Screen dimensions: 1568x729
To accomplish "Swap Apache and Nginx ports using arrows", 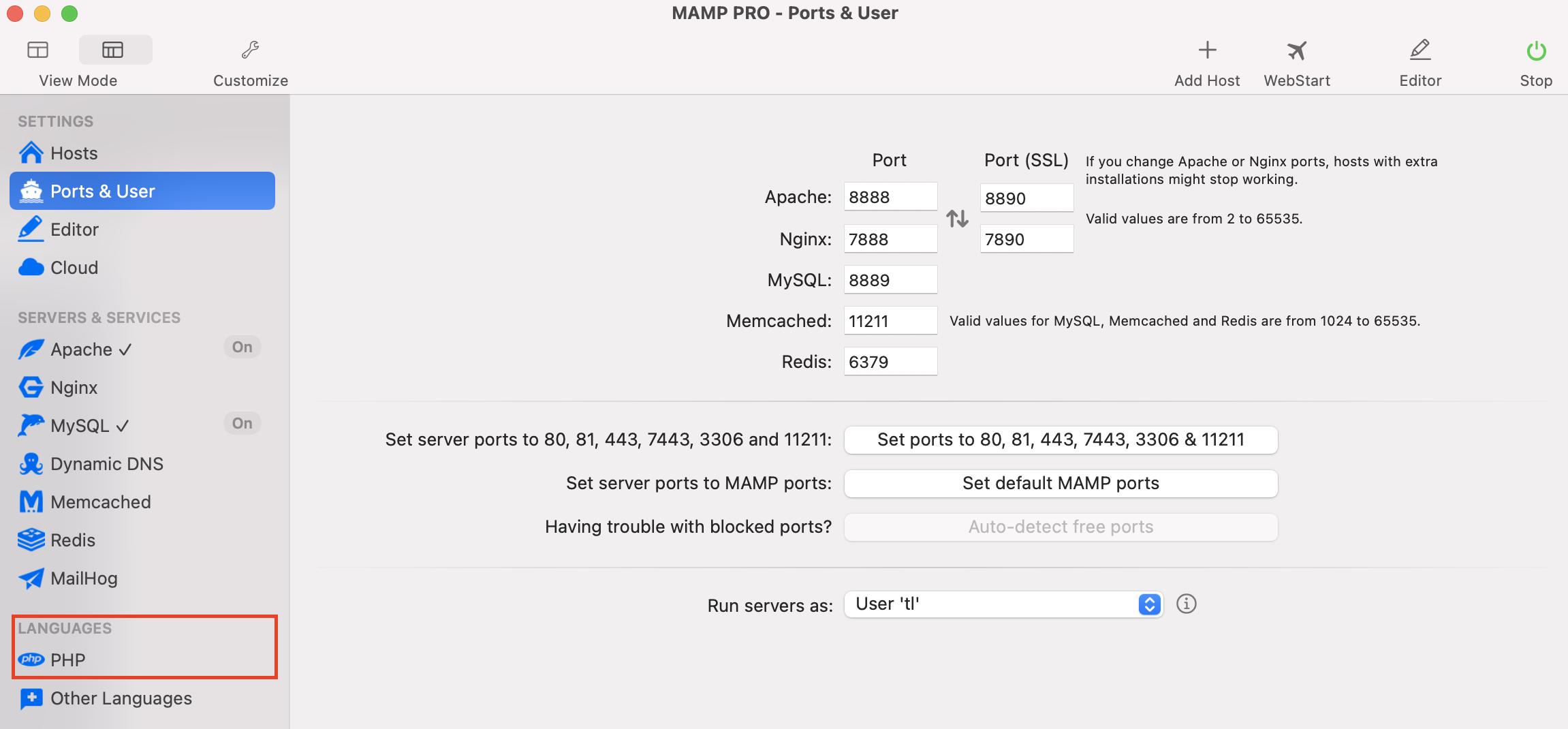I will [x=957, y=218].
